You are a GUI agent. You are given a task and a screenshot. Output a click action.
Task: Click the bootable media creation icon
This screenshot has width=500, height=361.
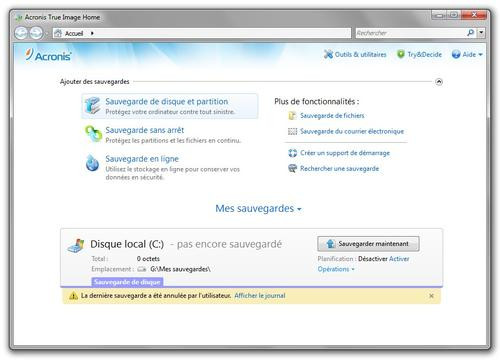[292, 153]
